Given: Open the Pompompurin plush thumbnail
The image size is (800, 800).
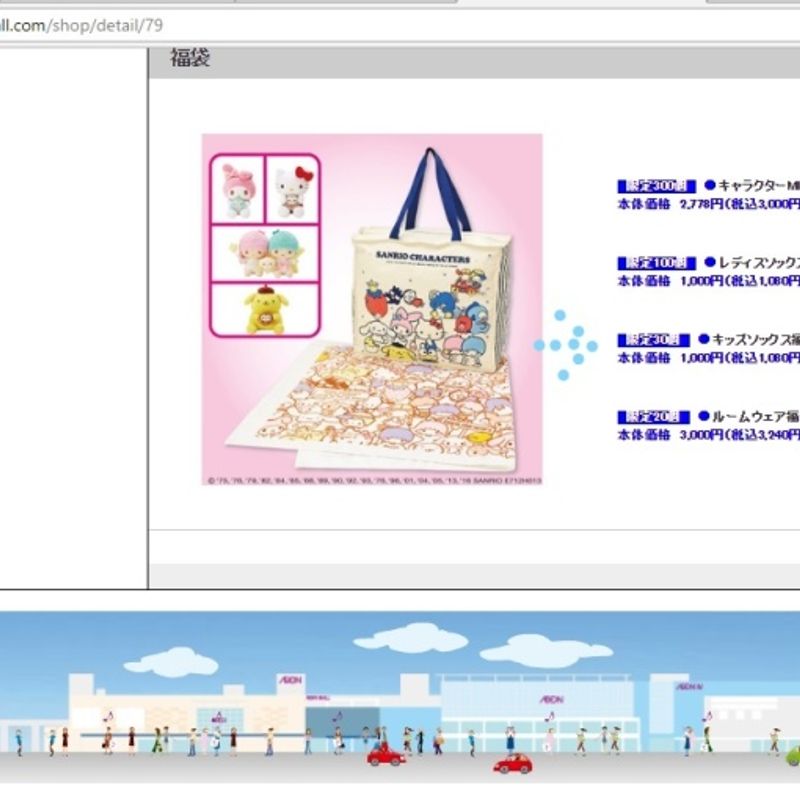Looking at the screenshot, I should click(x=265, y=309).
